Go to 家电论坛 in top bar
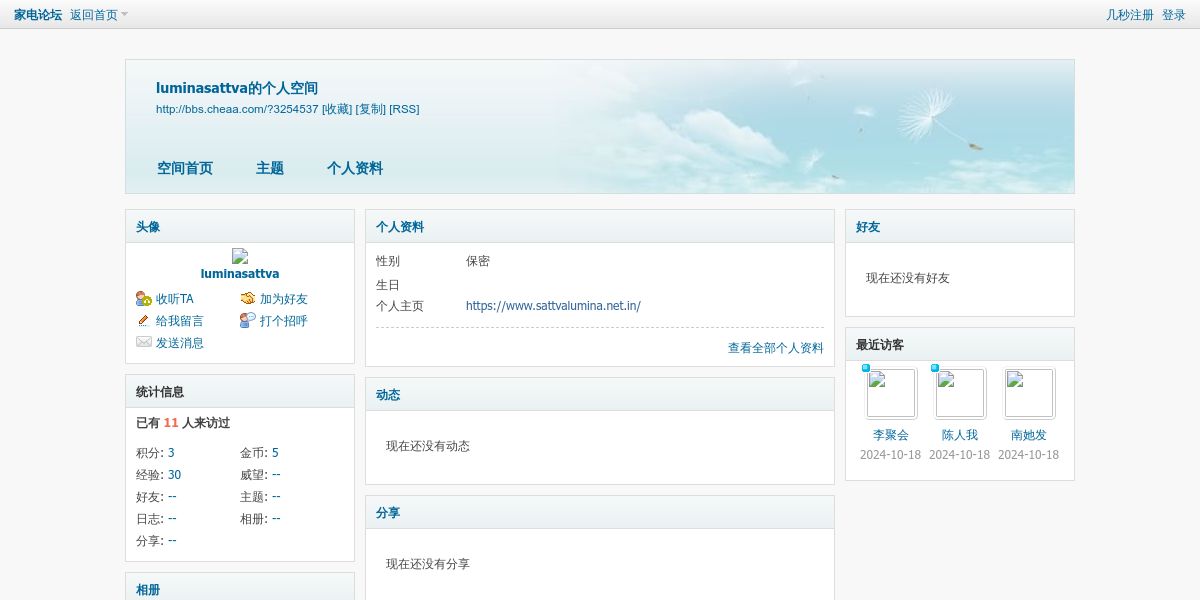This screenshot has height=600, width=1200. coord(38,15)
